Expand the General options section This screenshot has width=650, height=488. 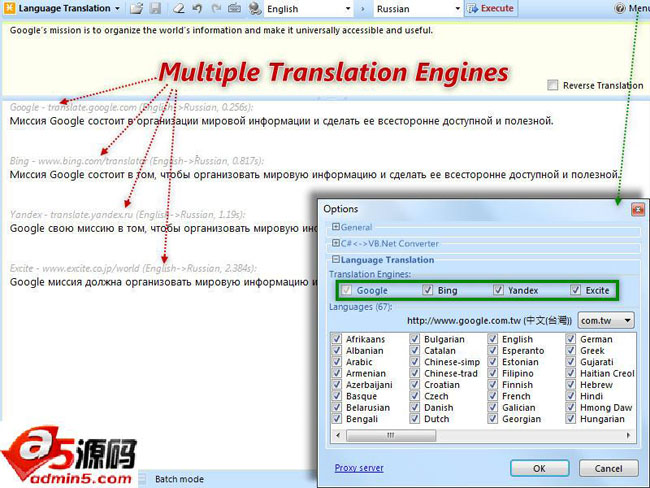[336, 227]
